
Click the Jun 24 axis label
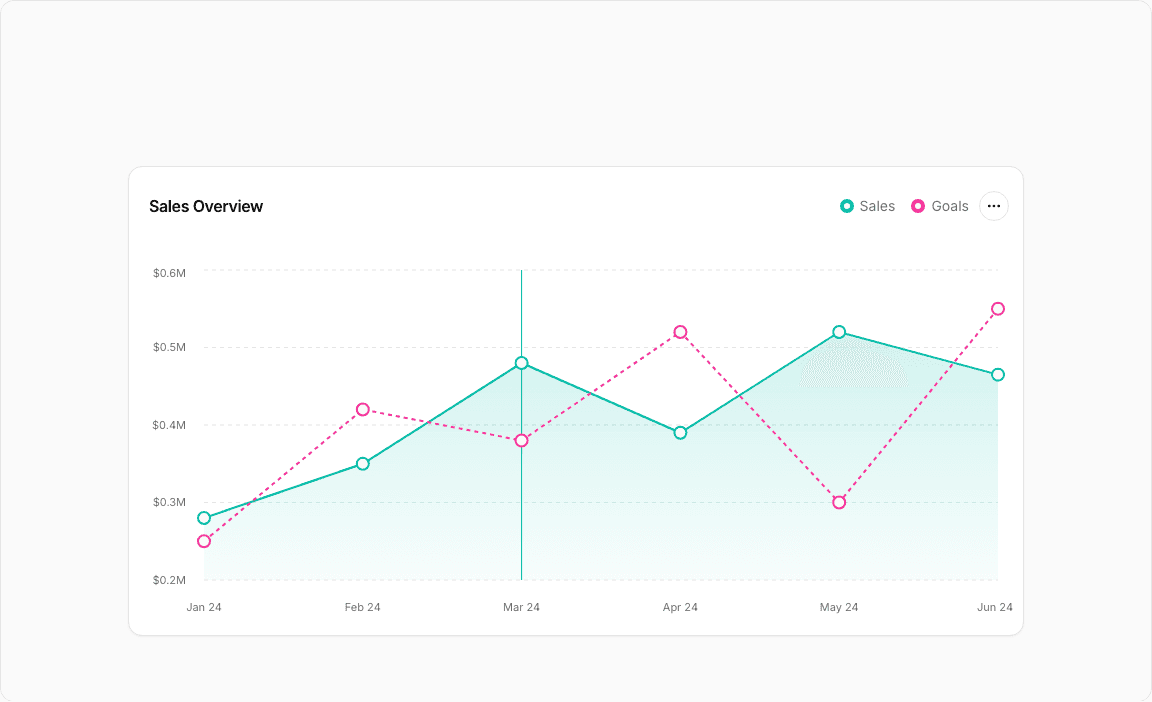coord(996,607)
